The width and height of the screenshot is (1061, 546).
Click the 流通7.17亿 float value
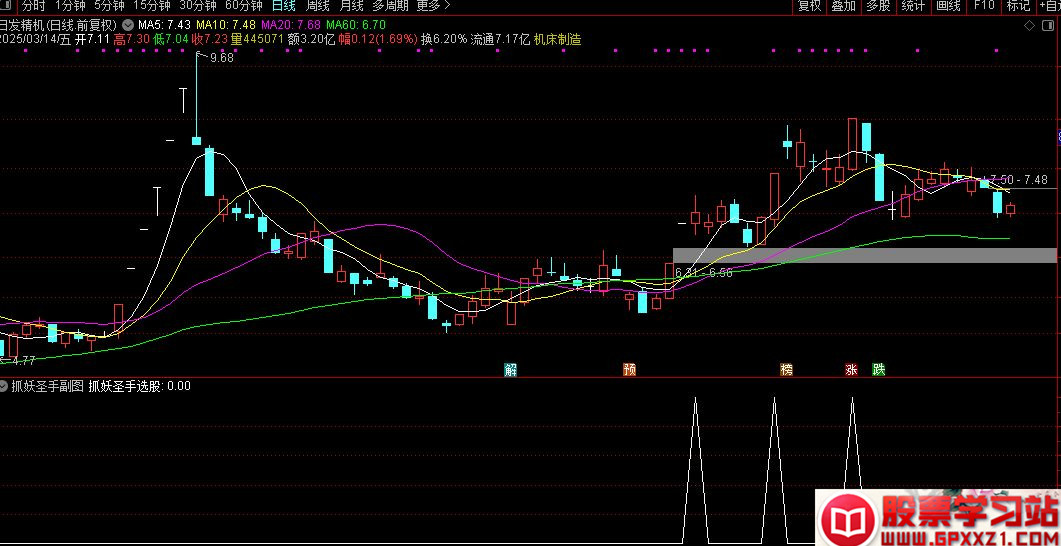click(x=500, y=39)
